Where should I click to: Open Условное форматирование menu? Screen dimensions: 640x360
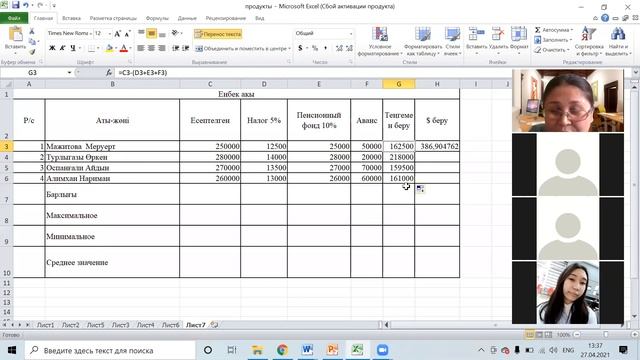pyautogui.click(x=380, y=42)
